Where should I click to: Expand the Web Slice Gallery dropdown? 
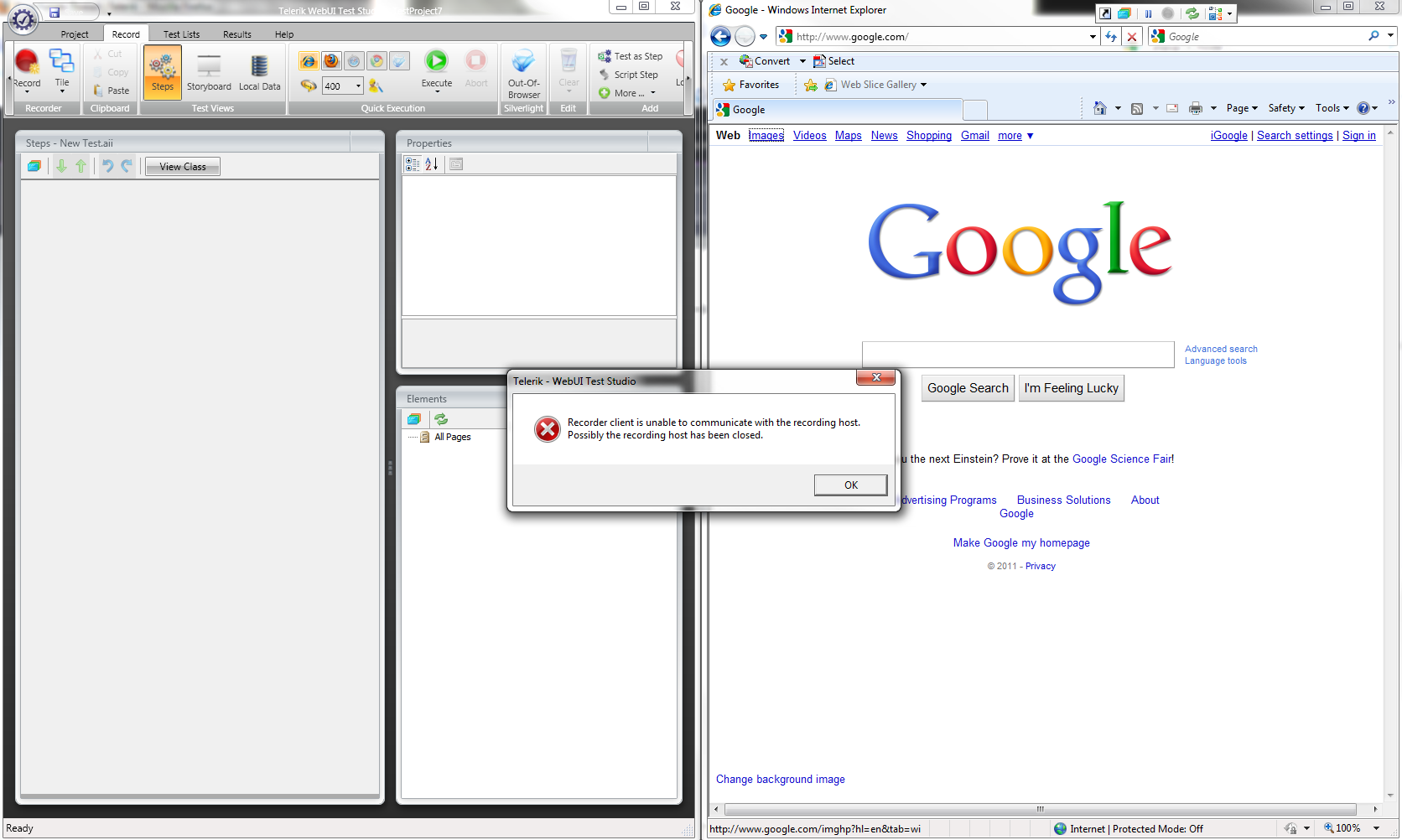pyautogui.click(x=924, y=85)
